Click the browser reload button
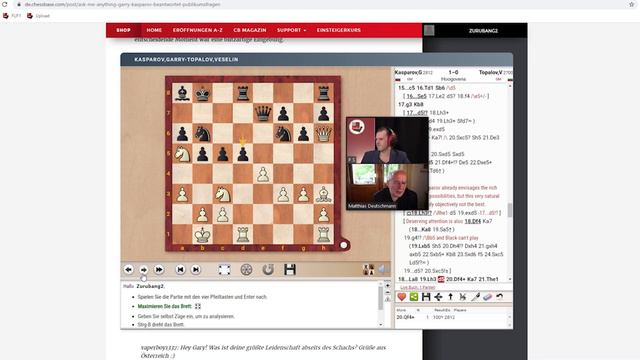The image size is (640, 360). coord(4,4)
